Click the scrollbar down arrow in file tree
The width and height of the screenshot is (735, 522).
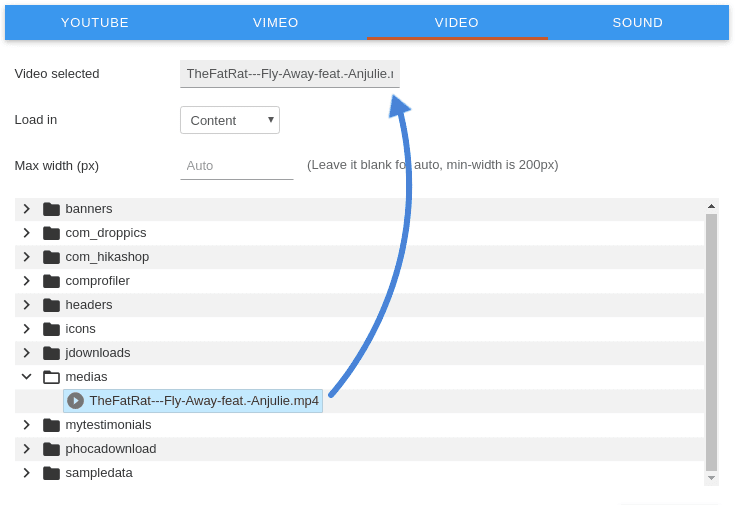(x=711, y=479)
